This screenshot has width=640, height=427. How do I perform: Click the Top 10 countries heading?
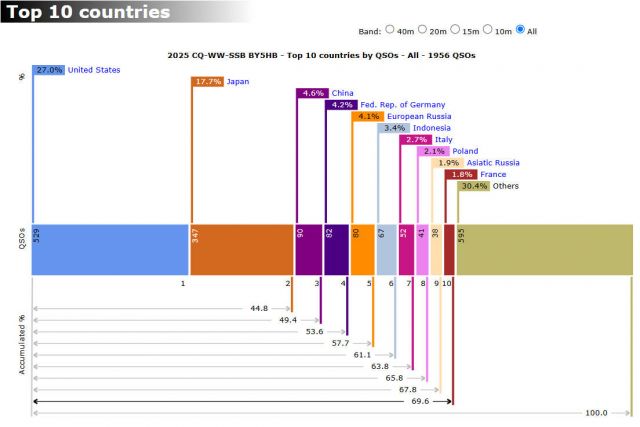tap(85, 12)
